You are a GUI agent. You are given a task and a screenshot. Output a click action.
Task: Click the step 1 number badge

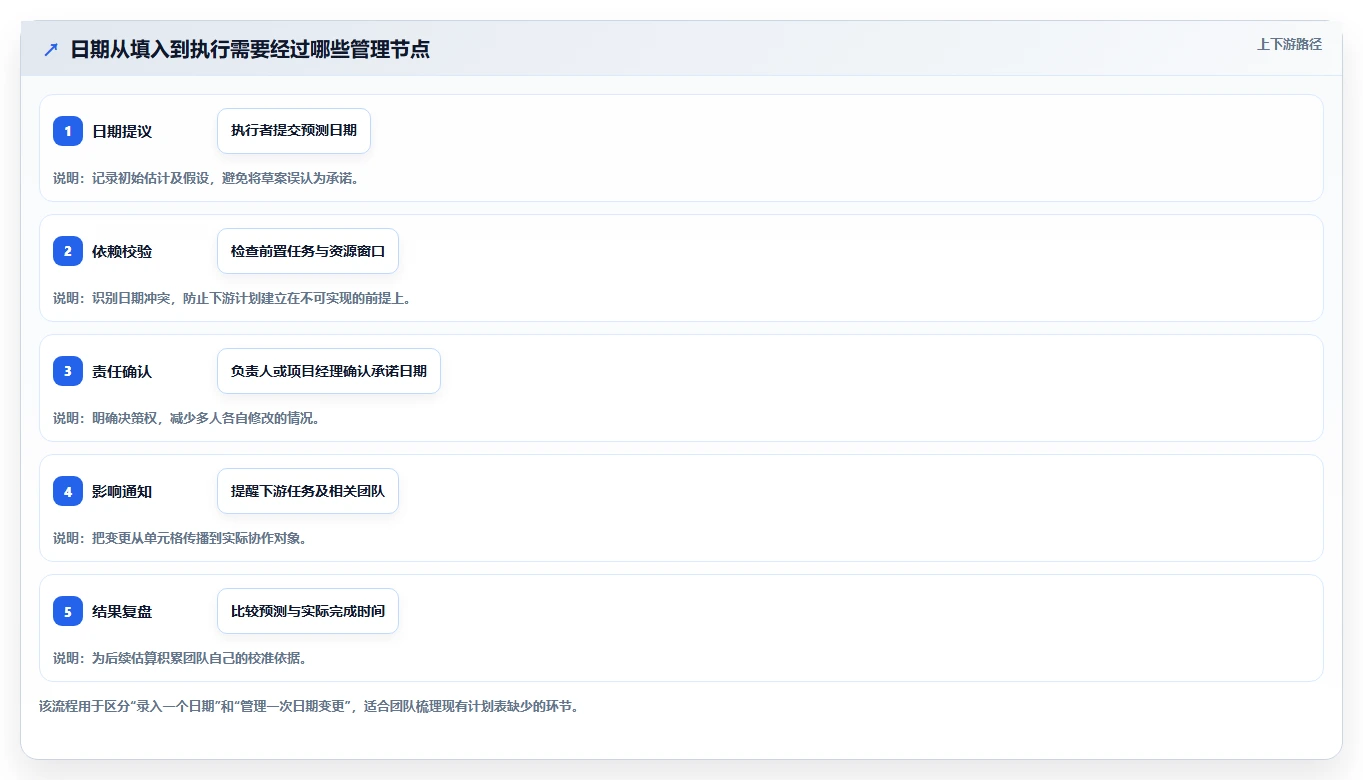click(x=68, y=131)
